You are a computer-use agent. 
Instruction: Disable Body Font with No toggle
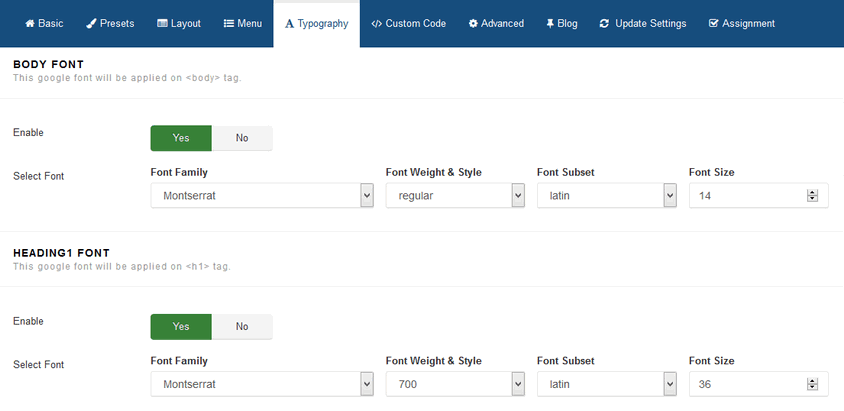tap(242, 138)
